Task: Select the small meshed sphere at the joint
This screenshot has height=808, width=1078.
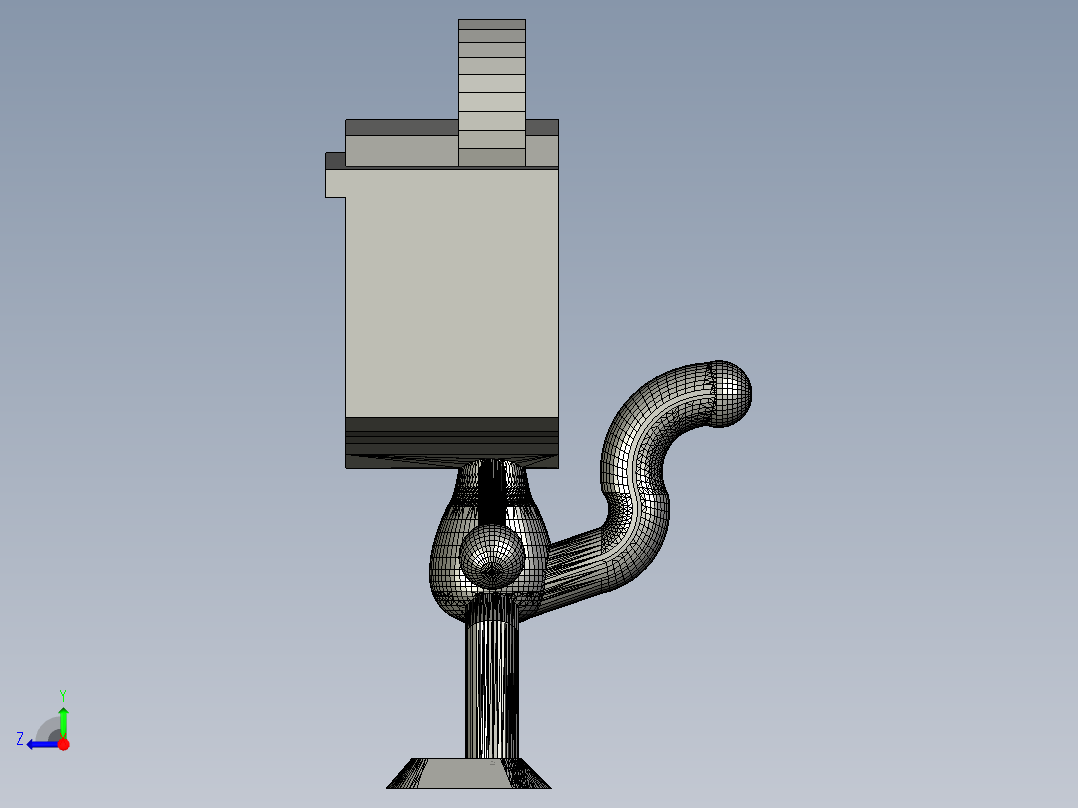Action: [492, 557]
